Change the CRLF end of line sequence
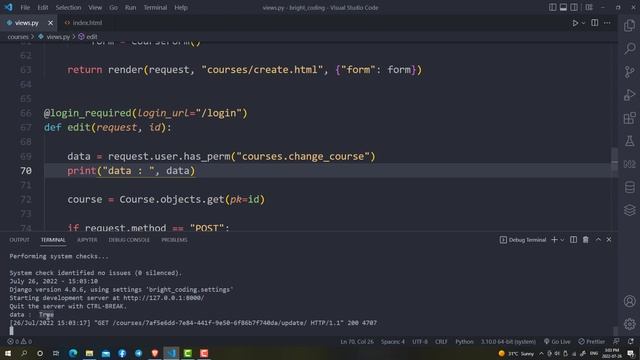Screen dimensions: 640x360 click(441, 342)
